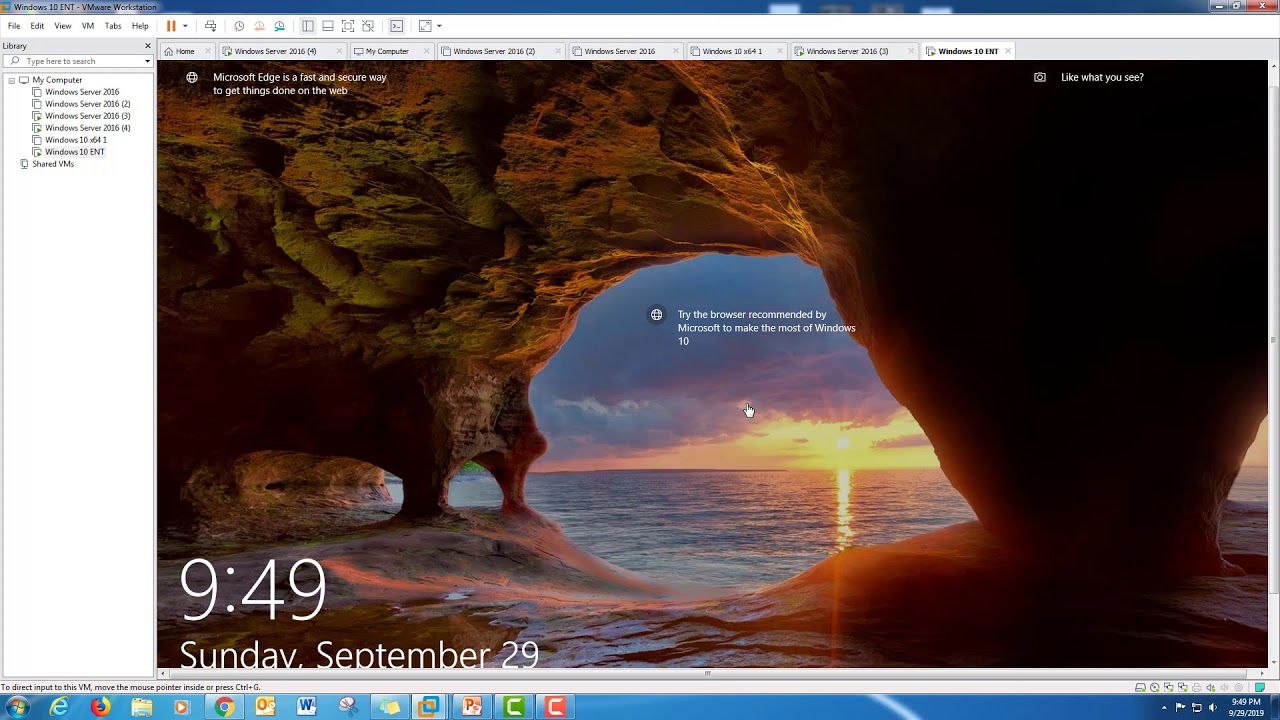1280x720 pixels.
Task: Open the stretch display dropdown arrow
Action: point(439,26)
